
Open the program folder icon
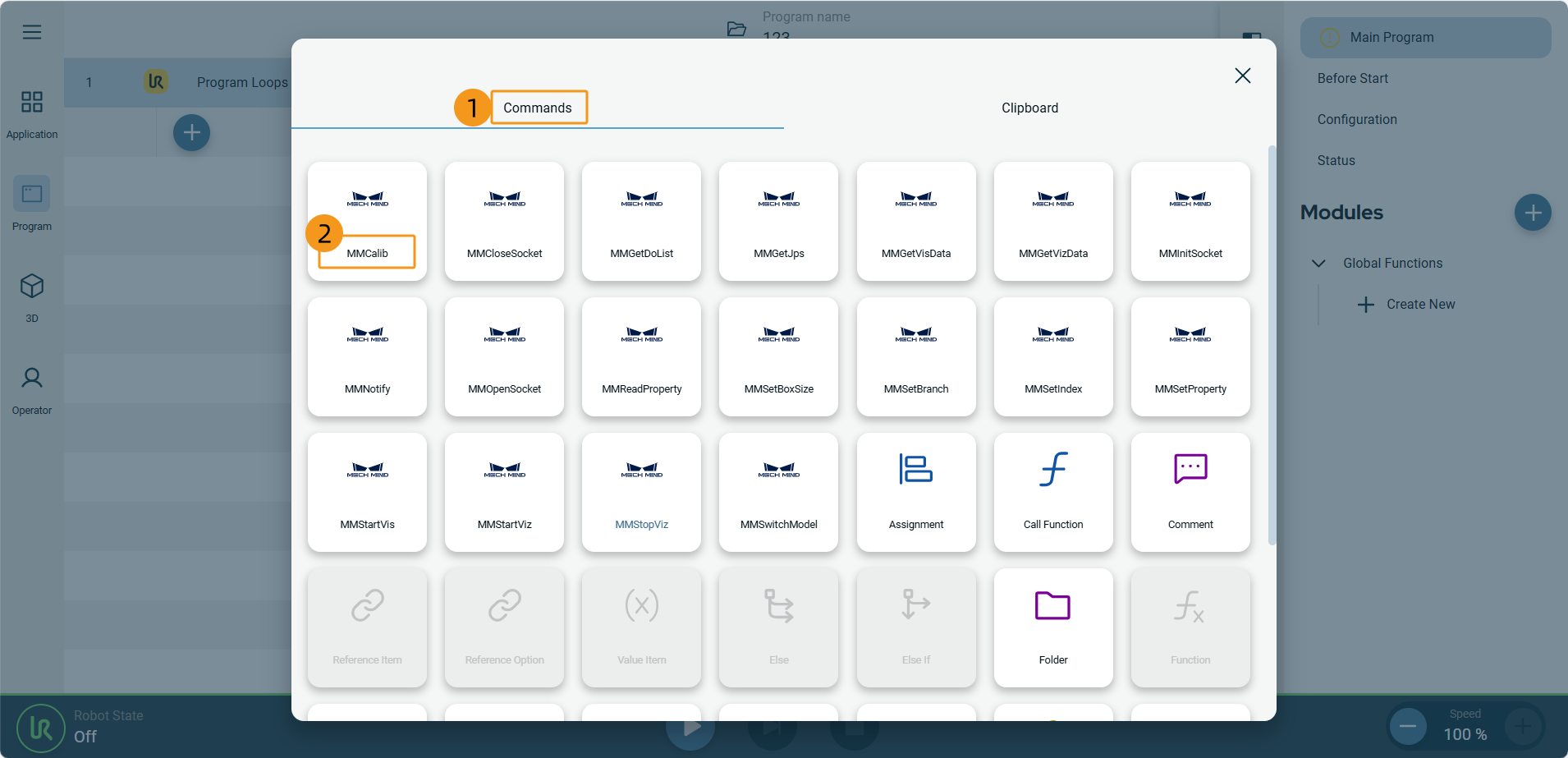pos(736,30)
